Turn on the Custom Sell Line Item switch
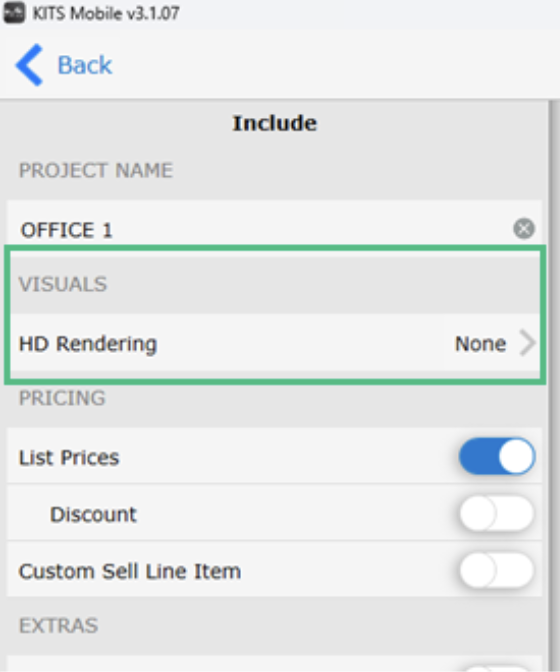Viewport: 560px width, 672px height. [497, 570]
